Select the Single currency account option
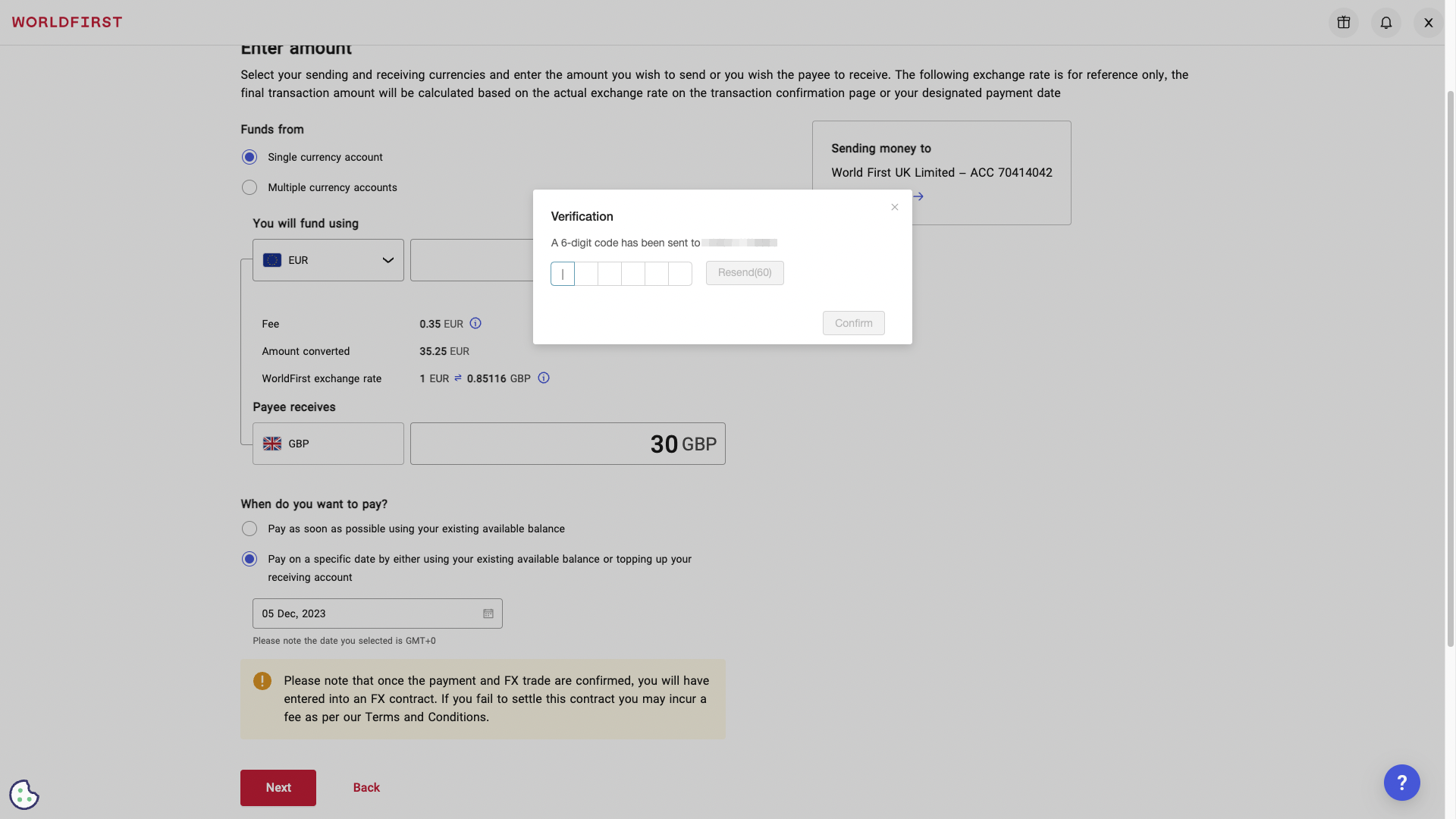Image resolution: width=1456 pixels, height=819 pixels. pyautogui.click(x=249, y=157)
